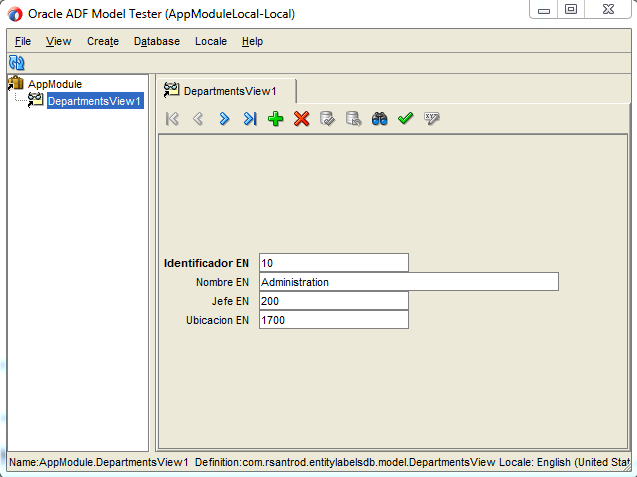Click the DepartmentsView1 tree node icon
637x477 pixels.
(x=35, y=100)
